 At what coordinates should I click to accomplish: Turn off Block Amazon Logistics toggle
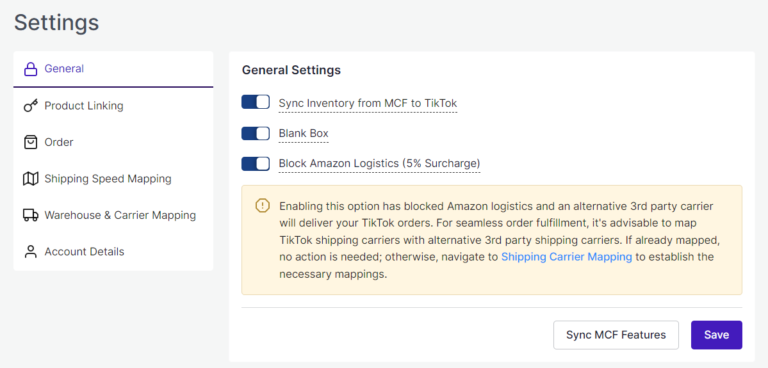click(256, 164)
